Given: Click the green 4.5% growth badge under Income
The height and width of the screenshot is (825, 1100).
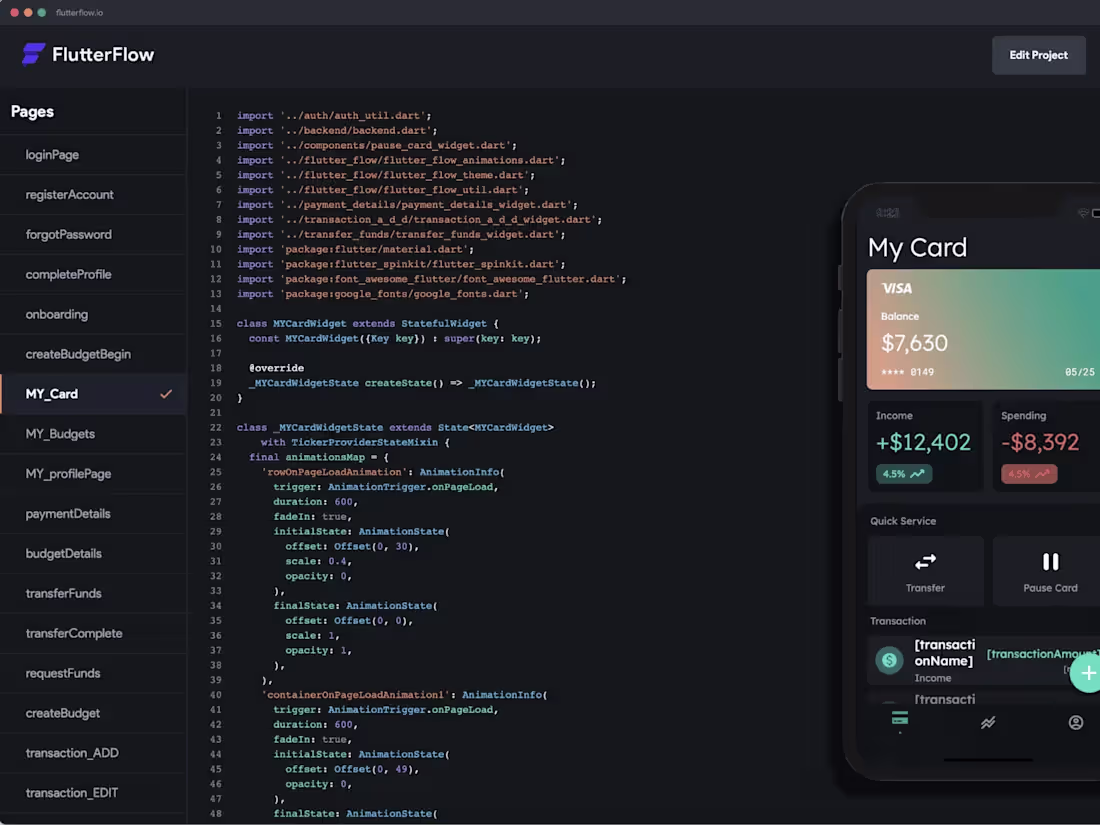Looking at the screenshot, I should [903, 473].
